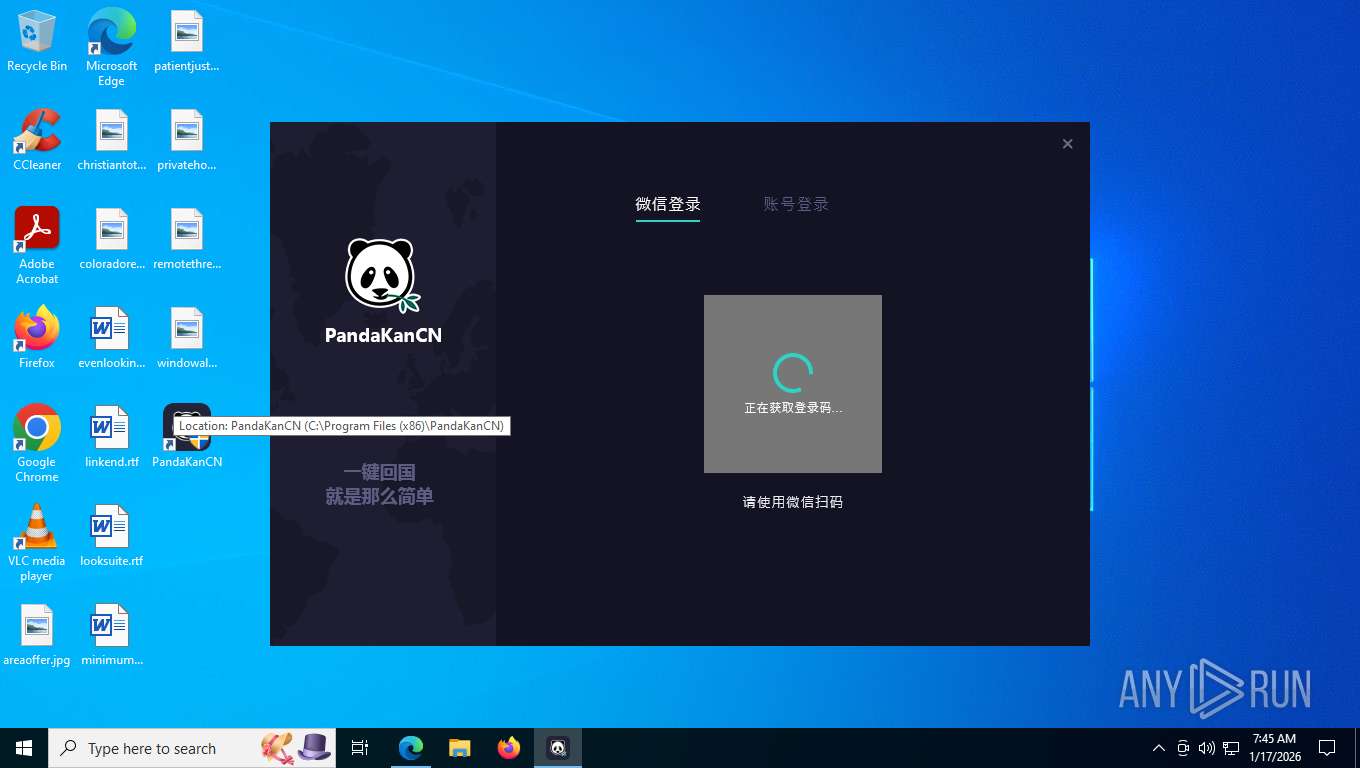This screenshot has height=768, width=1360.
Task: Open the Google Chrome desktop shortcut
Action: (x=37, y=444)
